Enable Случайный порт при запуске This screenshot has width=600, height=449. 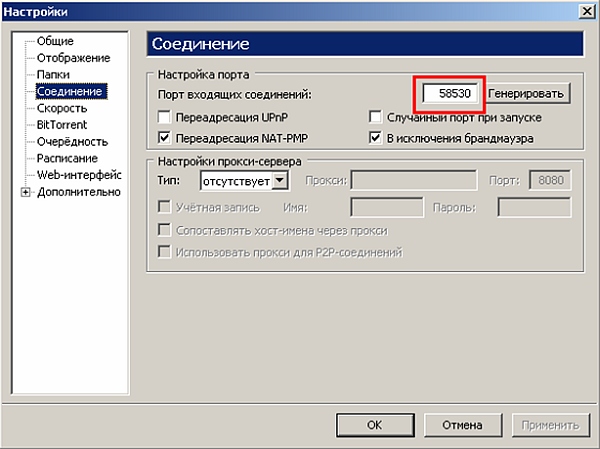click(x=376, y=117)
